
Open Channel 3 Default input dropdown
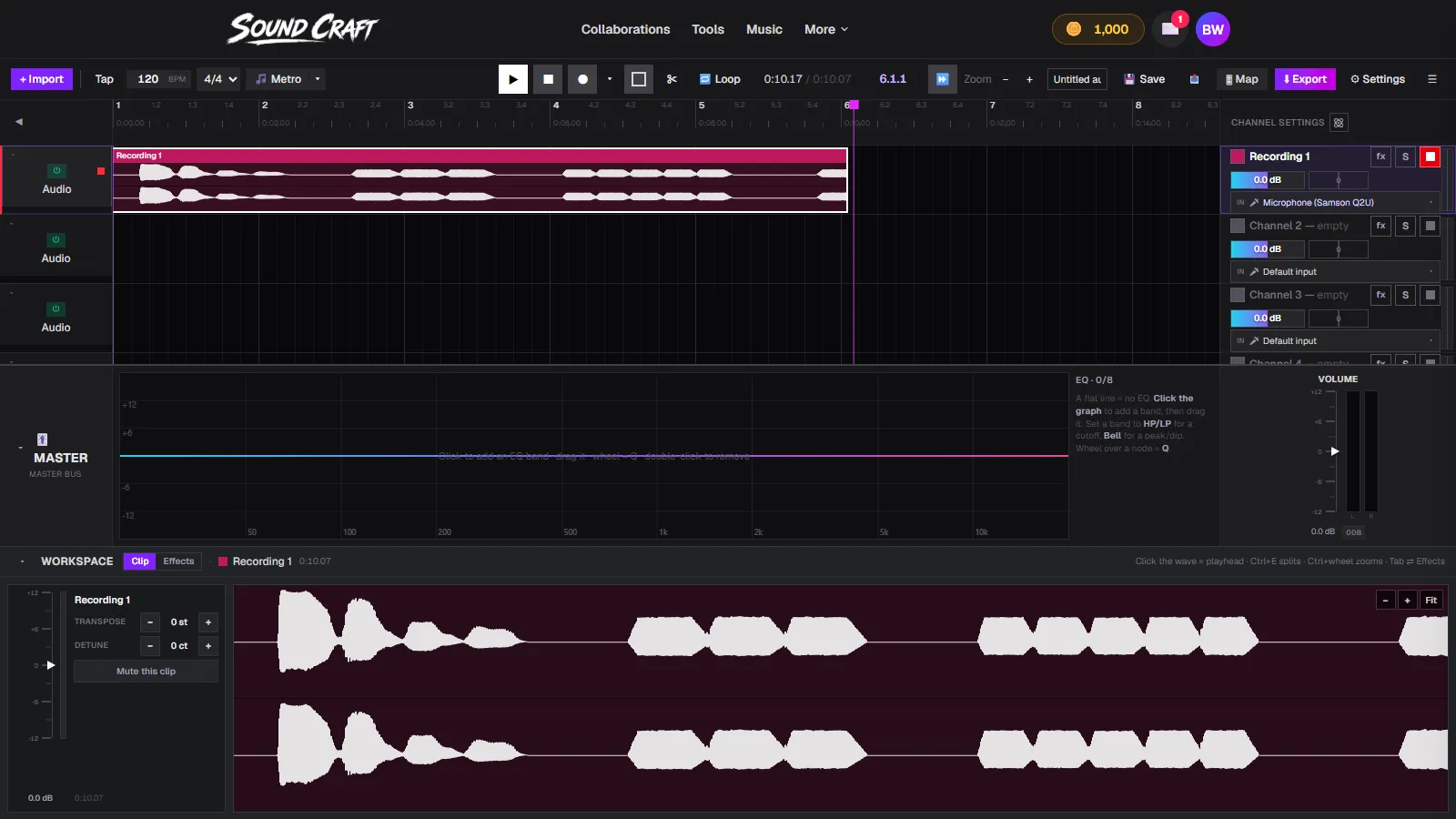1335,340
